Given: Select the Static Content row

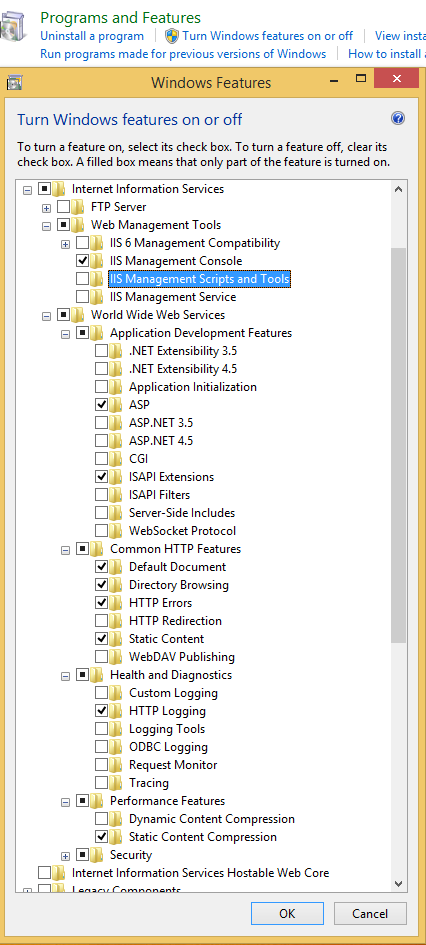Looking at the screenshot, I should click(166, 639).
